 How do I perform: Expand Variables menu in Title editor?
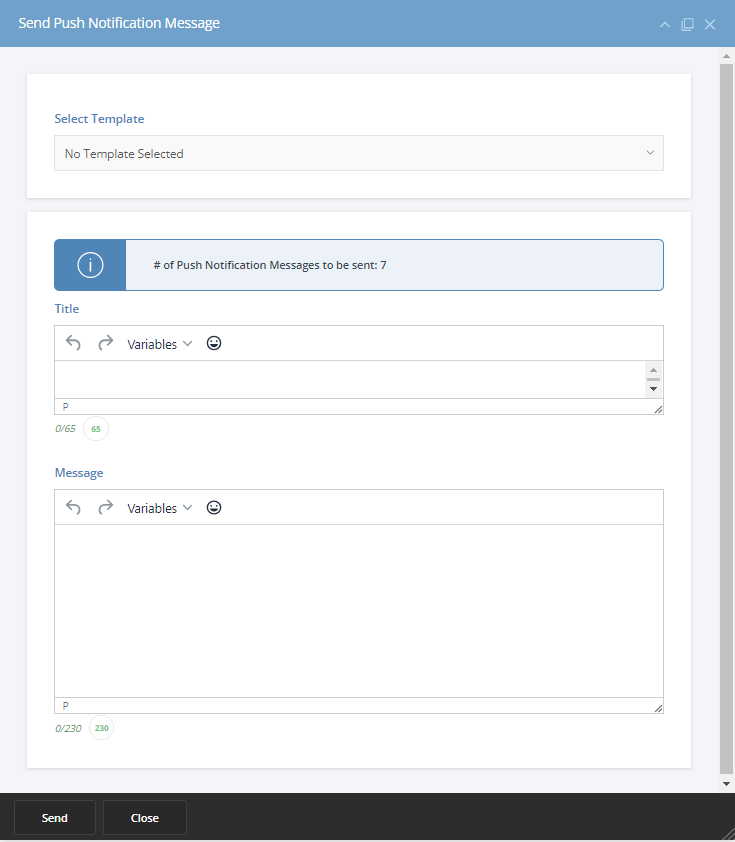tap(159, 344)
